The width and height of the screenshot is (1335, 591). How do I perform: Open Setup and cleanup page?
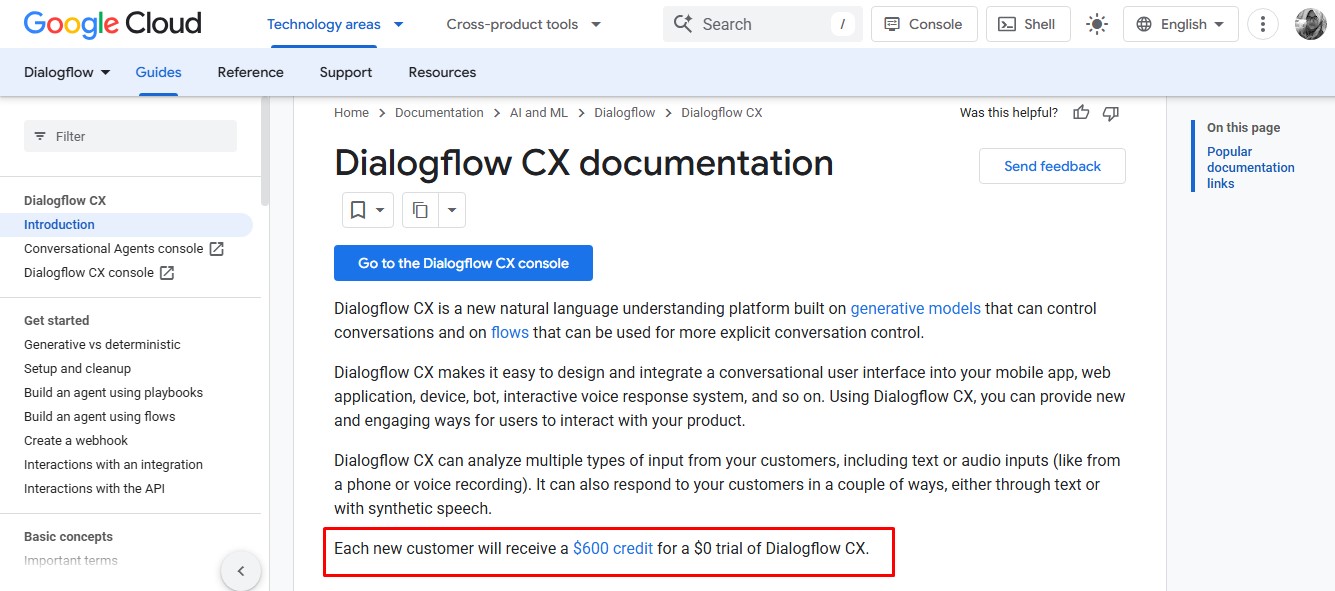tap(77, 368)
